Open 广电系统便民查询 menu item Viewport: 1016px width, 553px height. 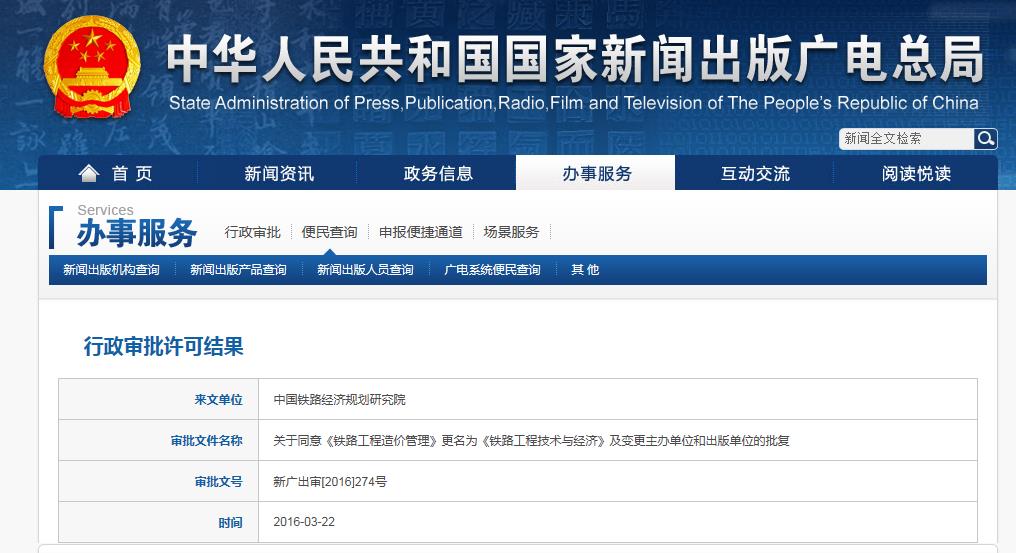[x=492, y=270]
